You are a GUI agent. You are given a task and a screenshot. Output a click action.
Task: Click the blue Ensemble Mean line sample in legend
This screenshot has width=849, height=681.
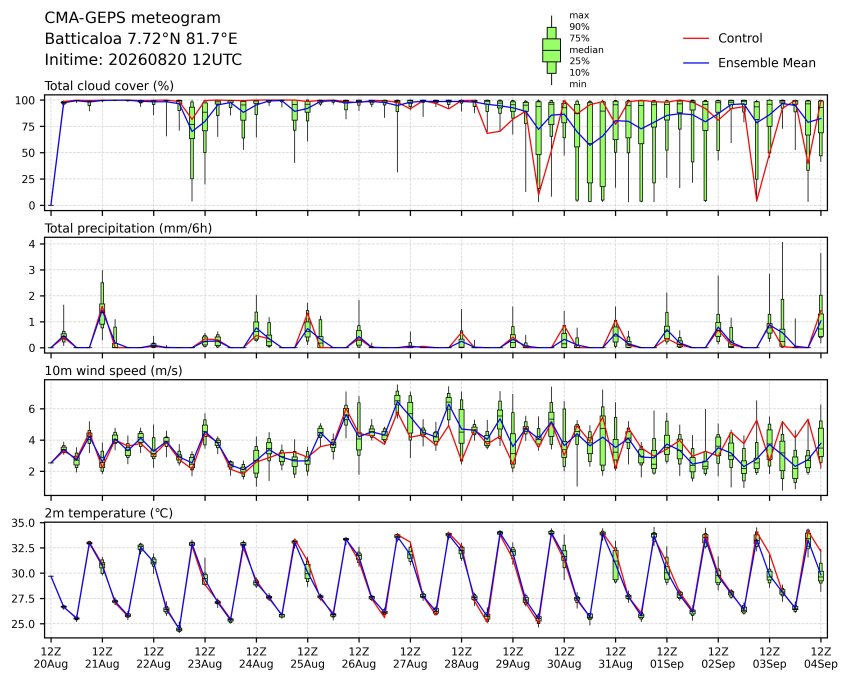[x=696, y=63]
